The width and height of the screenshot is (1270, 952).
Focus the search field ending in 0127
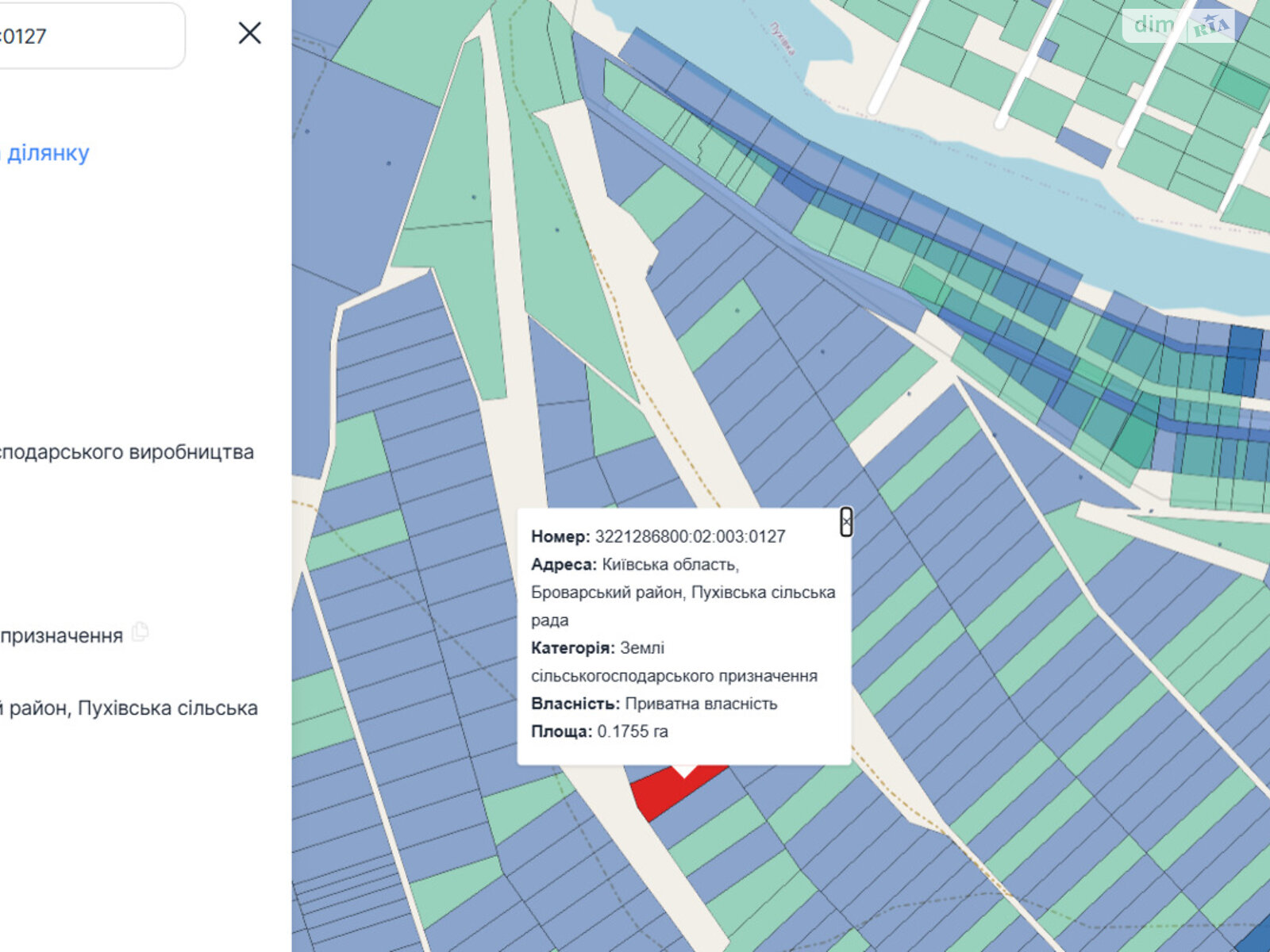click(87, 36)
